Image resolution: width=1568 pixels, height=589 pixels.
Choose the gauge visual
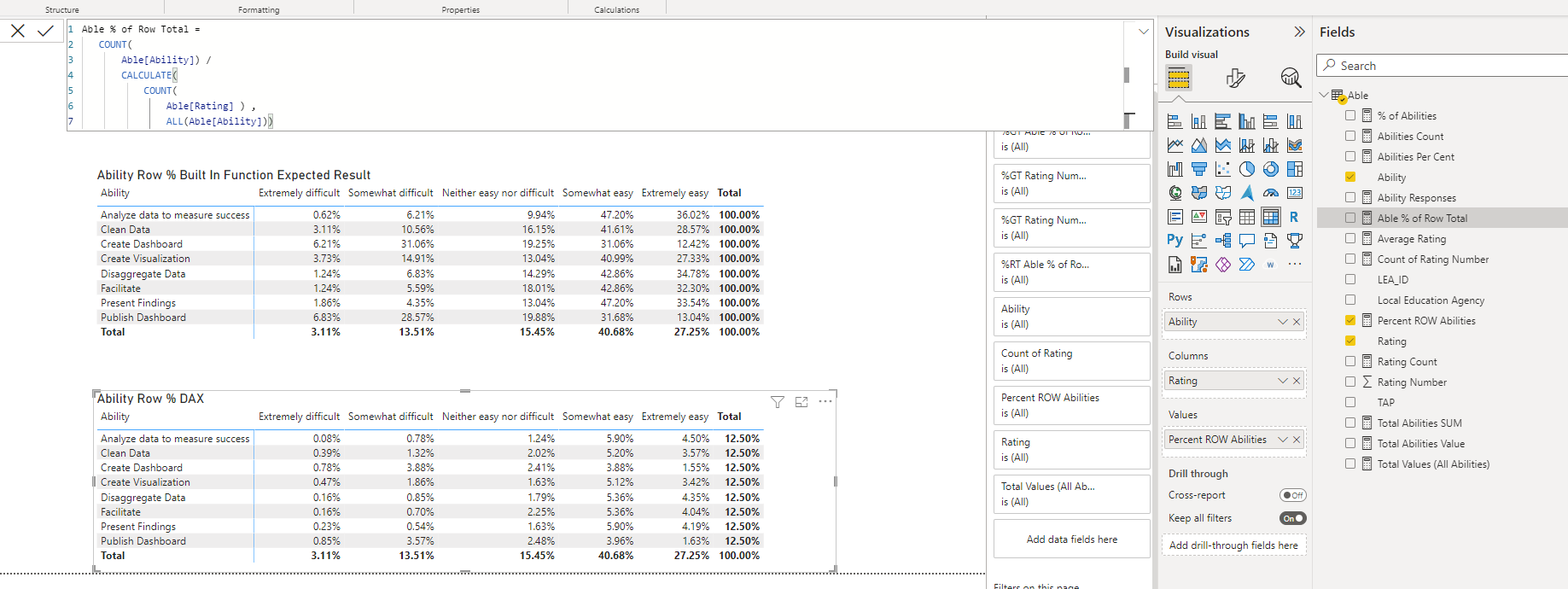tap(1271, 193)
